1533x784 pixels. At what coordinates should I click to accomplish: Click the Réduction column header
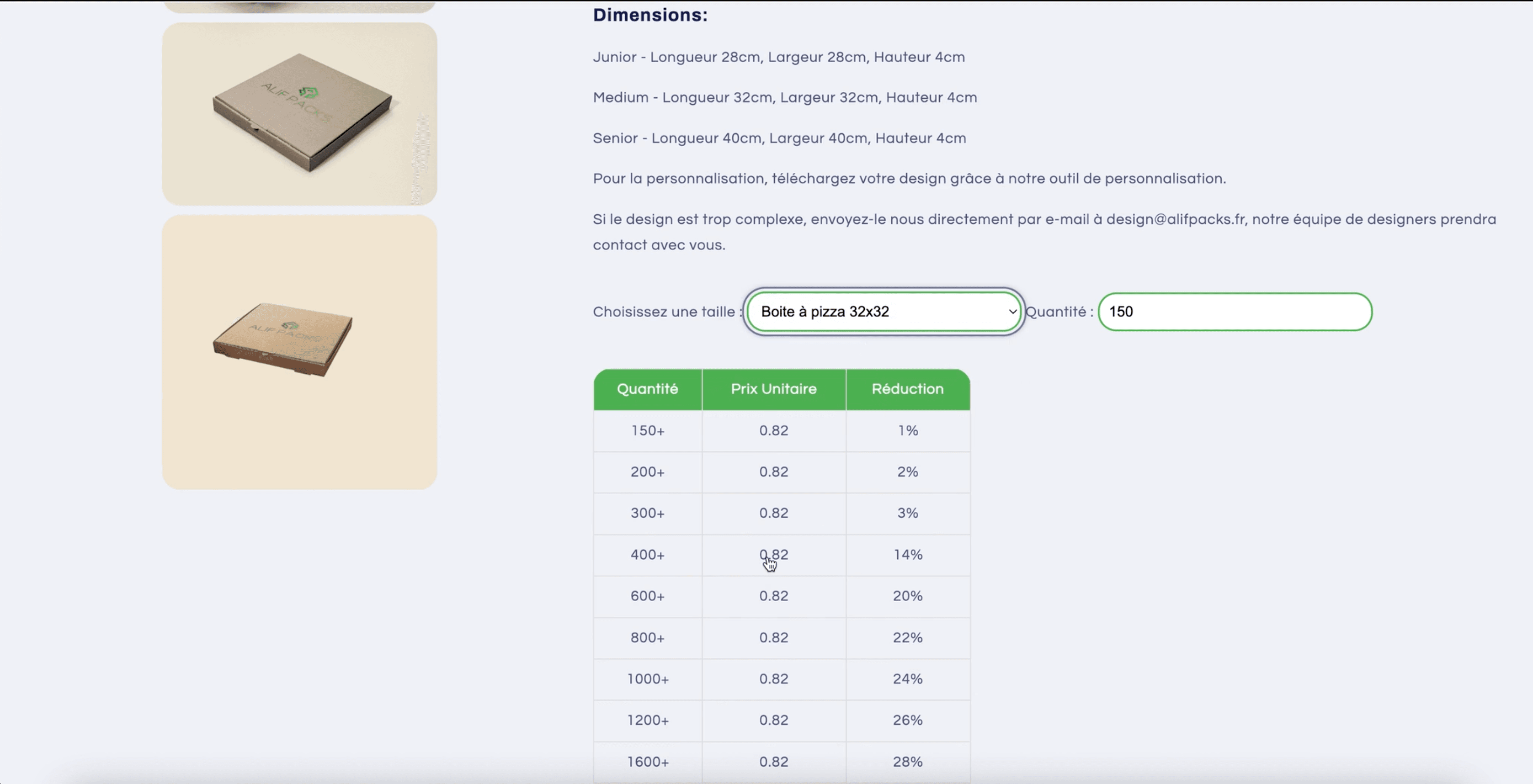click(908, 389)
